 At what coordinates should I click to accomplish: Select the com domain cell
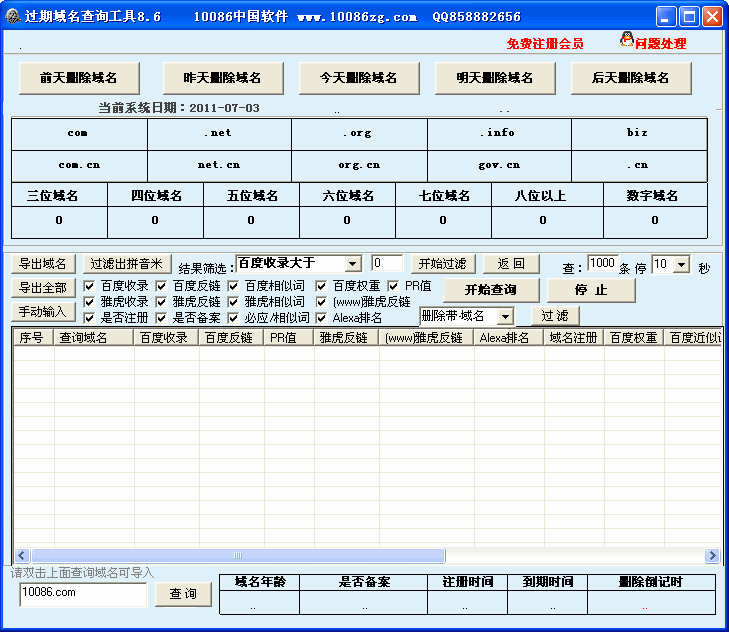tap(80, 134)
